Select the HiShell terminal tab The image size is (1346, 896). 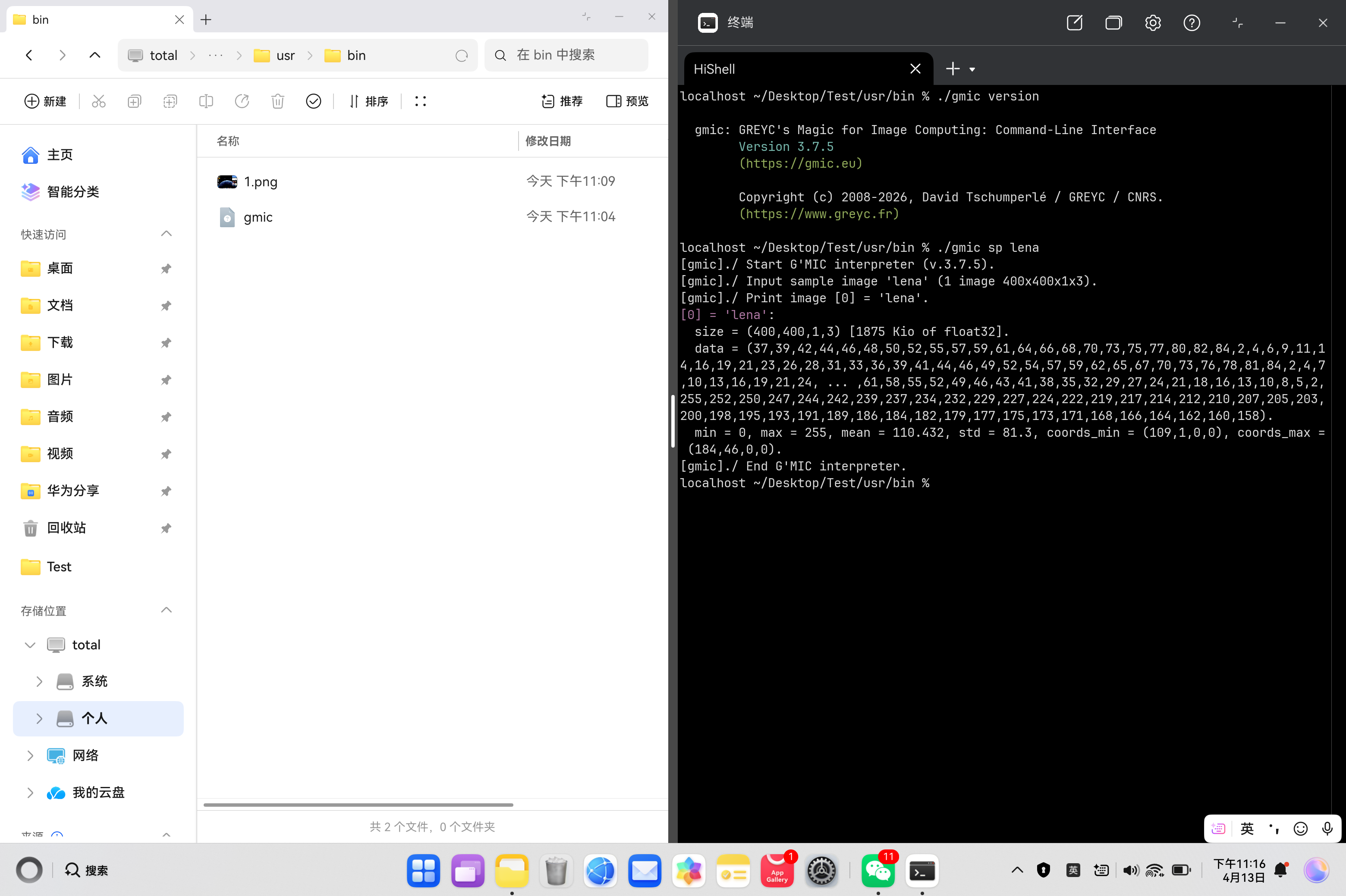click(808, 69)
